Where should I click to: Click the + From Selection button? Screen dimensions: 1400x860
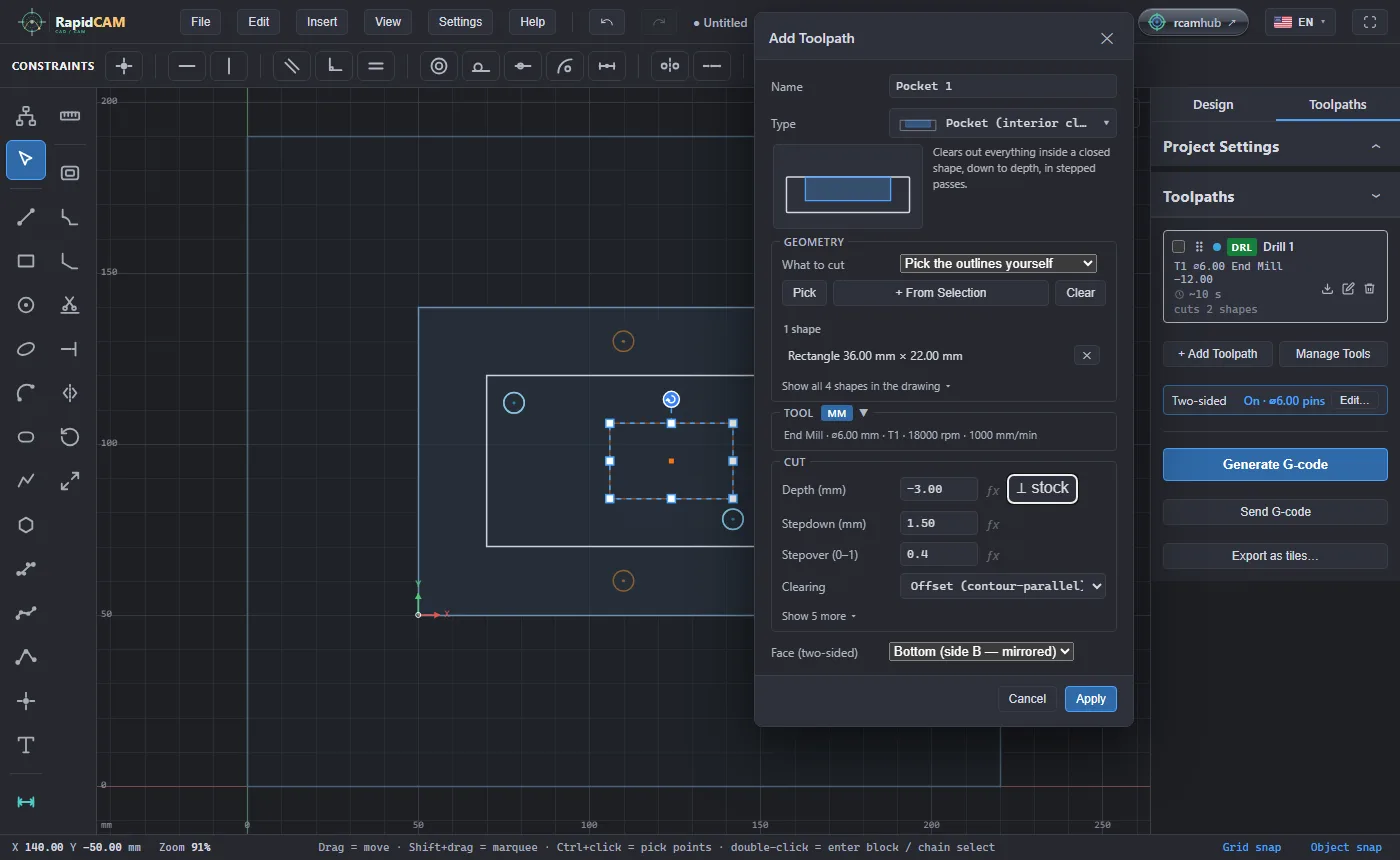pyautogui.click(x=941, y=293)
